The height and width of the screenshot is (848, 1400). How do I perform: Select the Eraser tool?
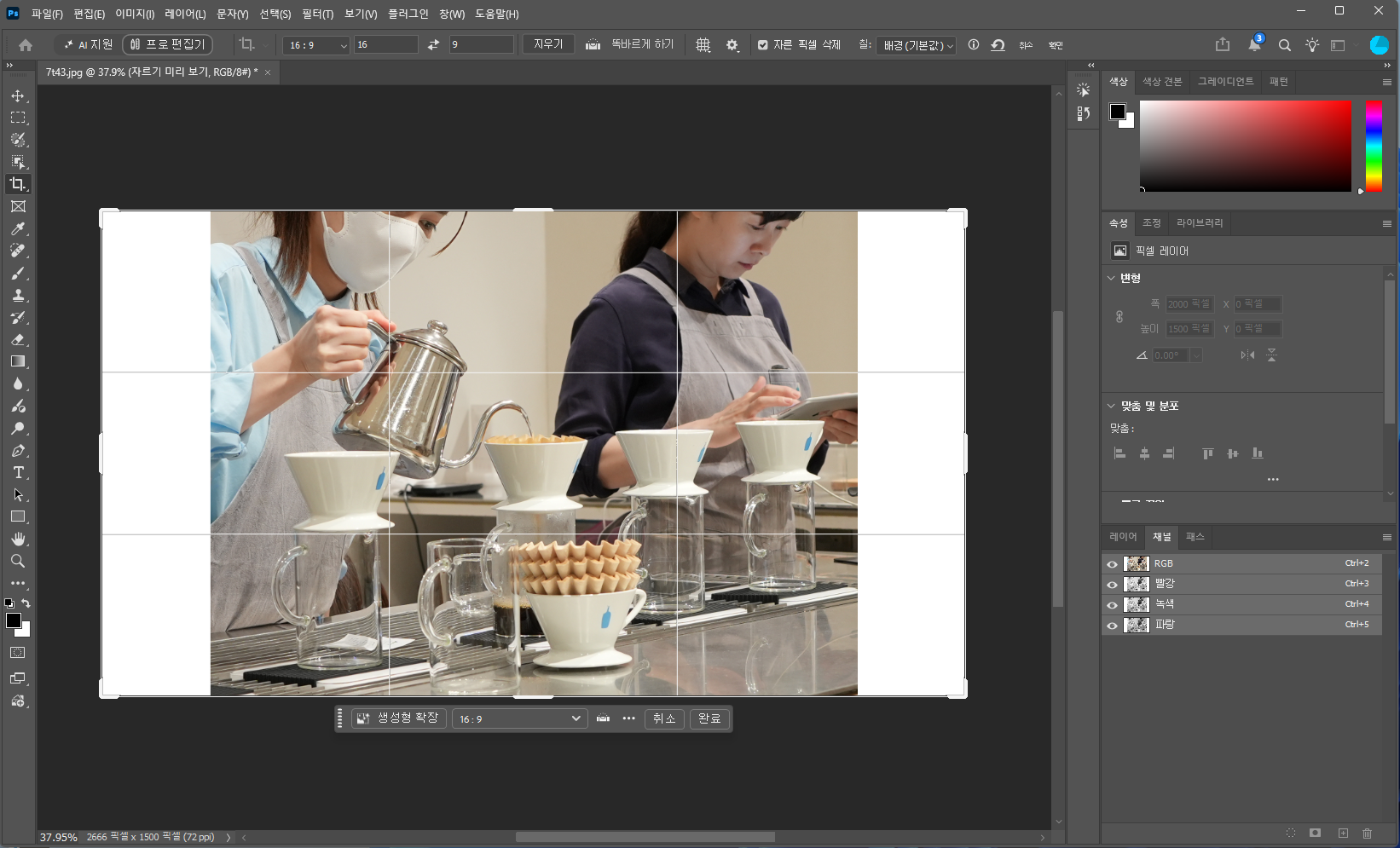coord(18,339)
